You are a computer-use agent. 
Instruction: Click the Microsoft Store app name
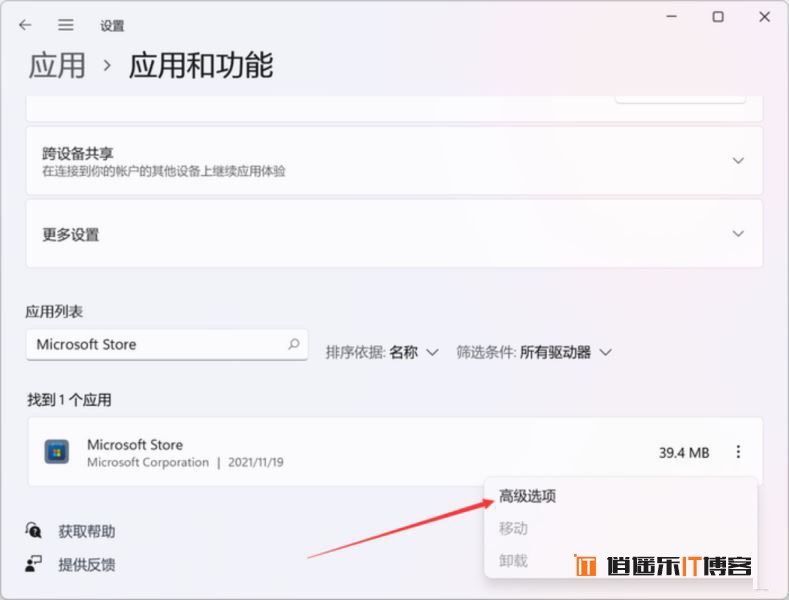(135, 445)
